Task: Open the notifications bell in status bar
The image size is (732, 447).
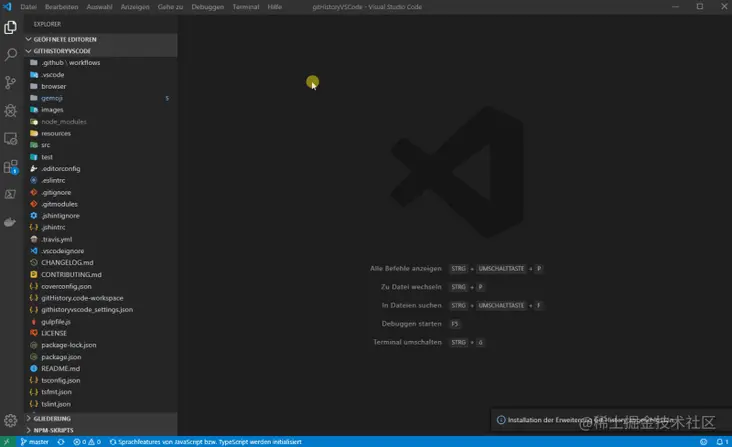Action: tap(722, 442)
